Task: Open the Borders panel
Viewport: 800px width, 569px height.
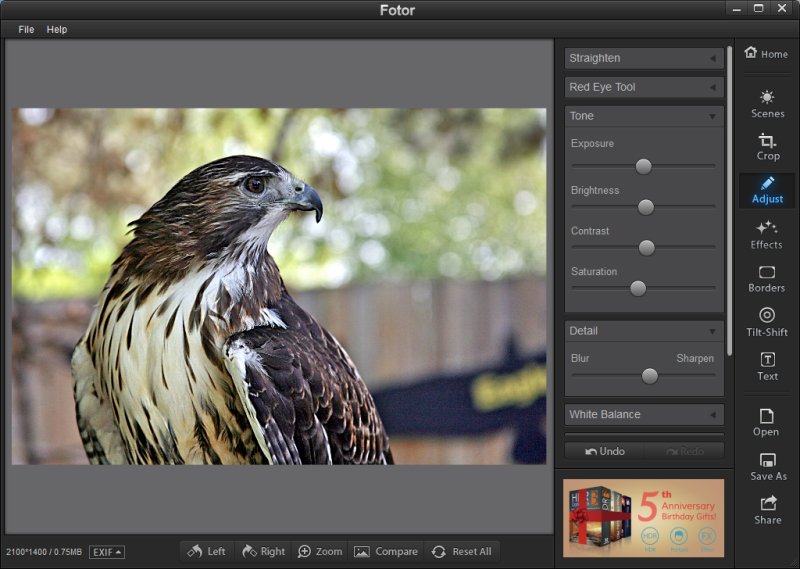Action: tap(767, 278)
